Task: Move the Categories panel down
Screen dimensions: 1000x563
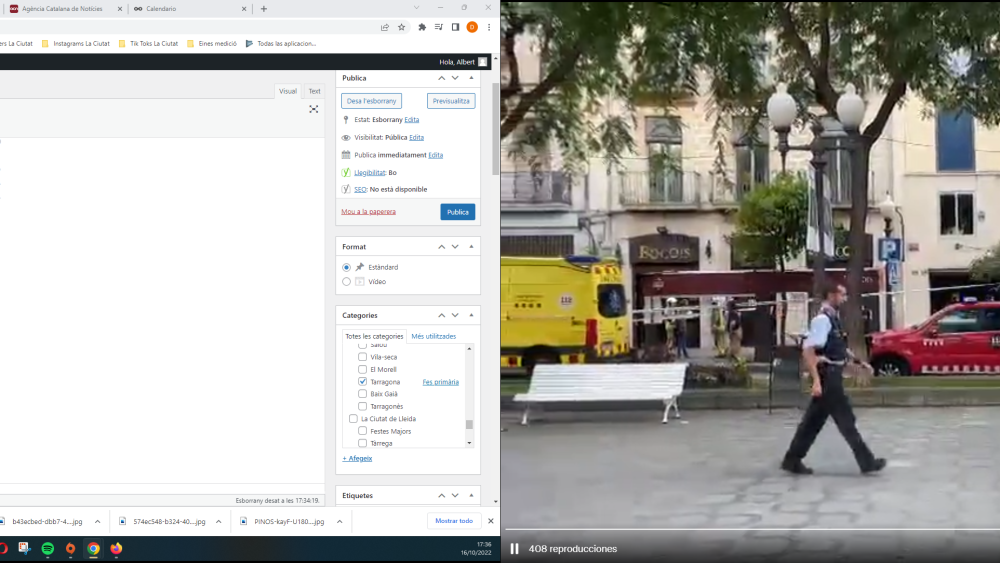Action: point(455,315)
